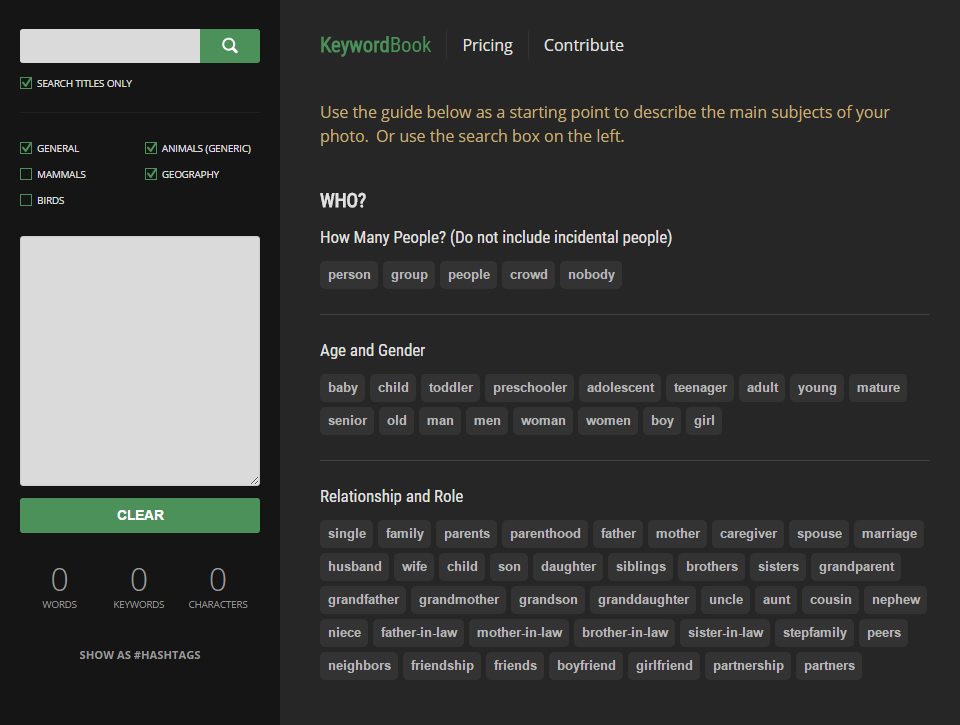The width and height of the screenshot is (960, 725).
Task: Choose the 'woman' keyword tag
Action: (x=543, y=421)
